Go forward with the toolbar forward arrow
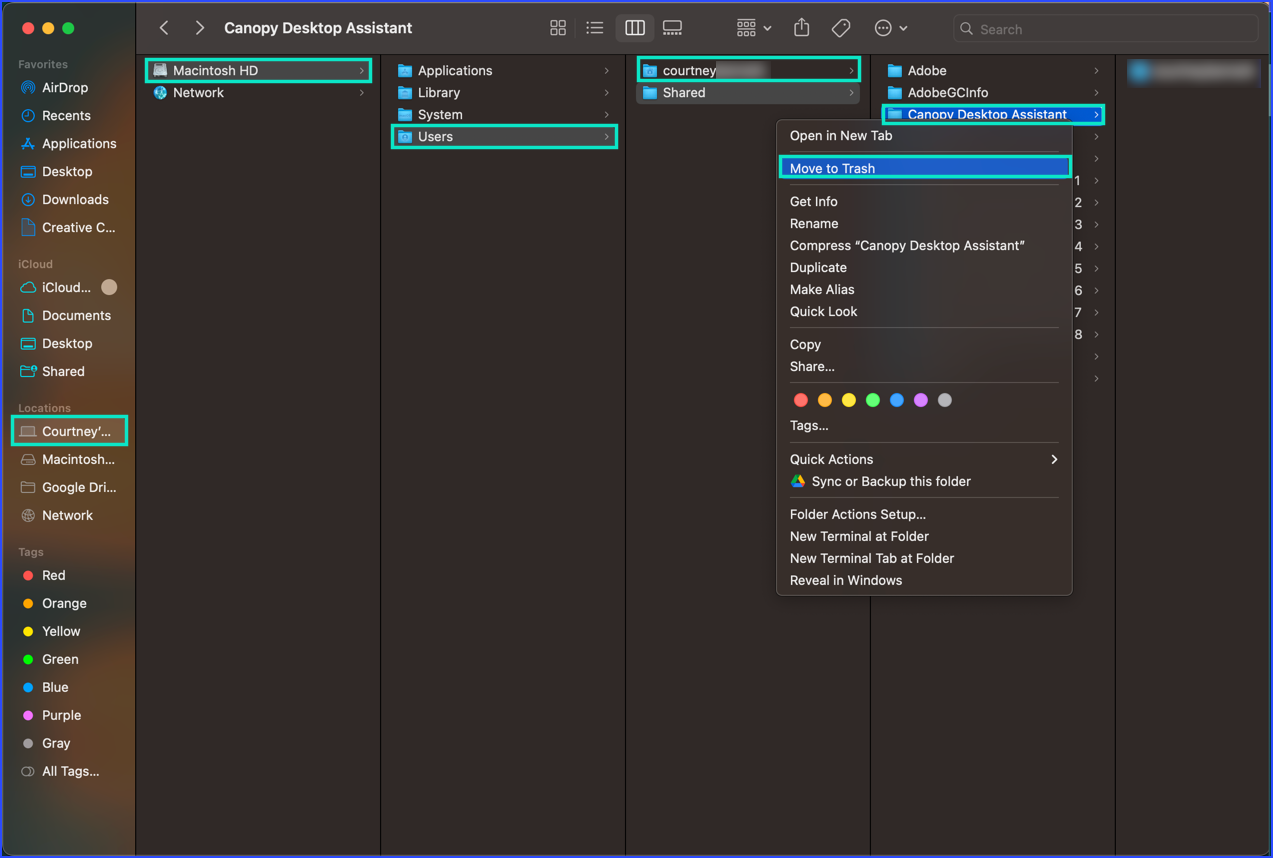Image resolution: width=1273 pixels, height=858 pixels. pyautogui.click(x=200, y=28)
